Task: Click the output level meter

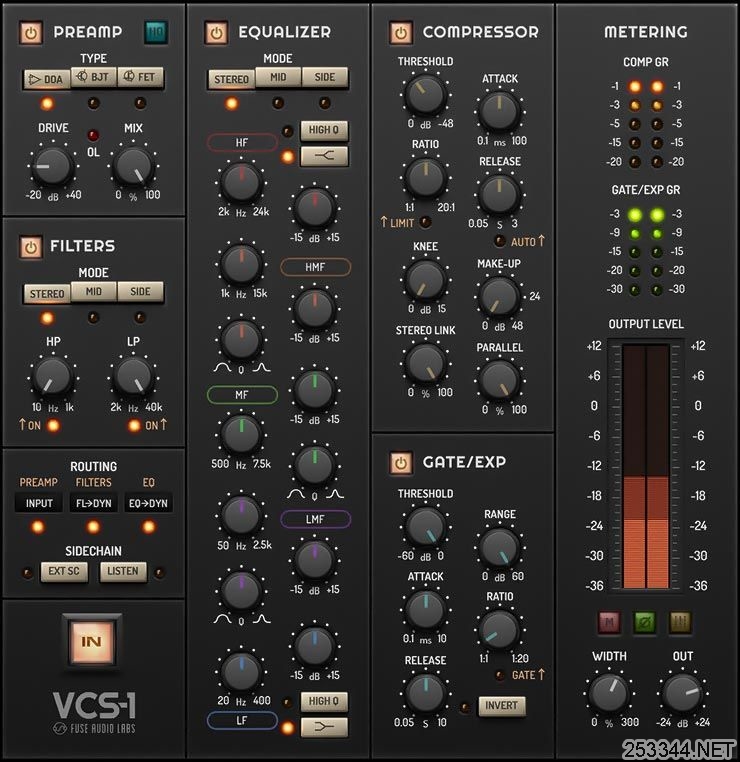Action: pyautogui.click(x=646, y=467)
